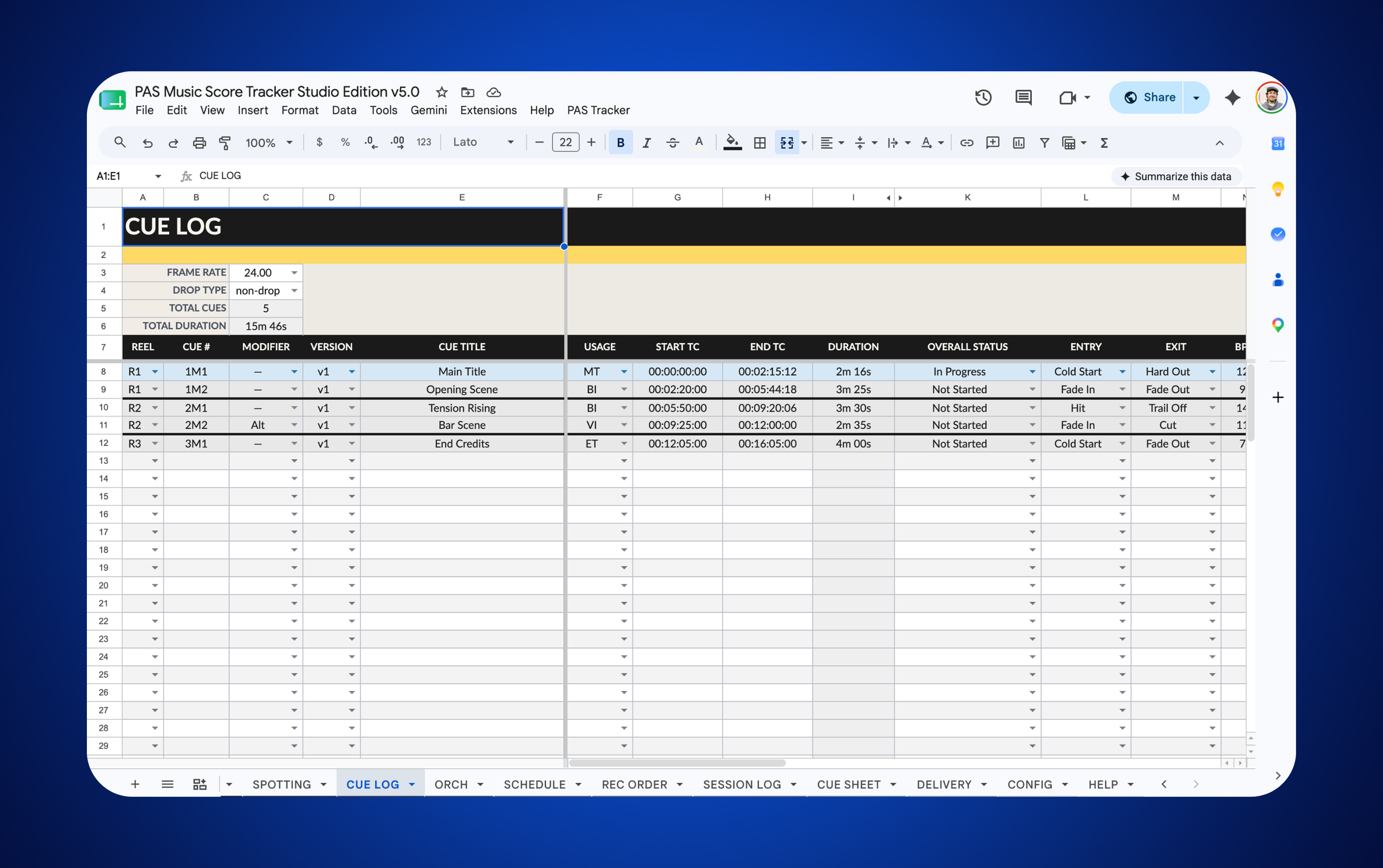The image size is (1383, 868).
Task: Open the text color picker
Action: pyautogui.click(x=699, y=142)
